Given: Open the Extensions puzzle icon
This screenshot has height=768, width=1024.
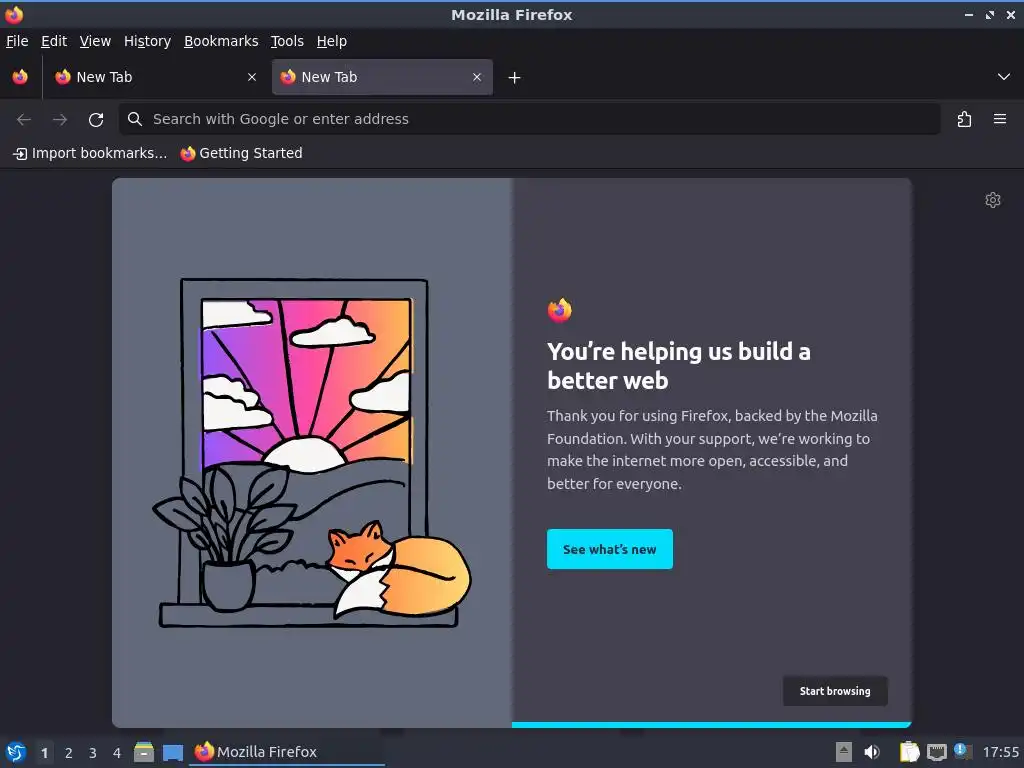Looking at the screenshot, I should [x=964, y=120].
